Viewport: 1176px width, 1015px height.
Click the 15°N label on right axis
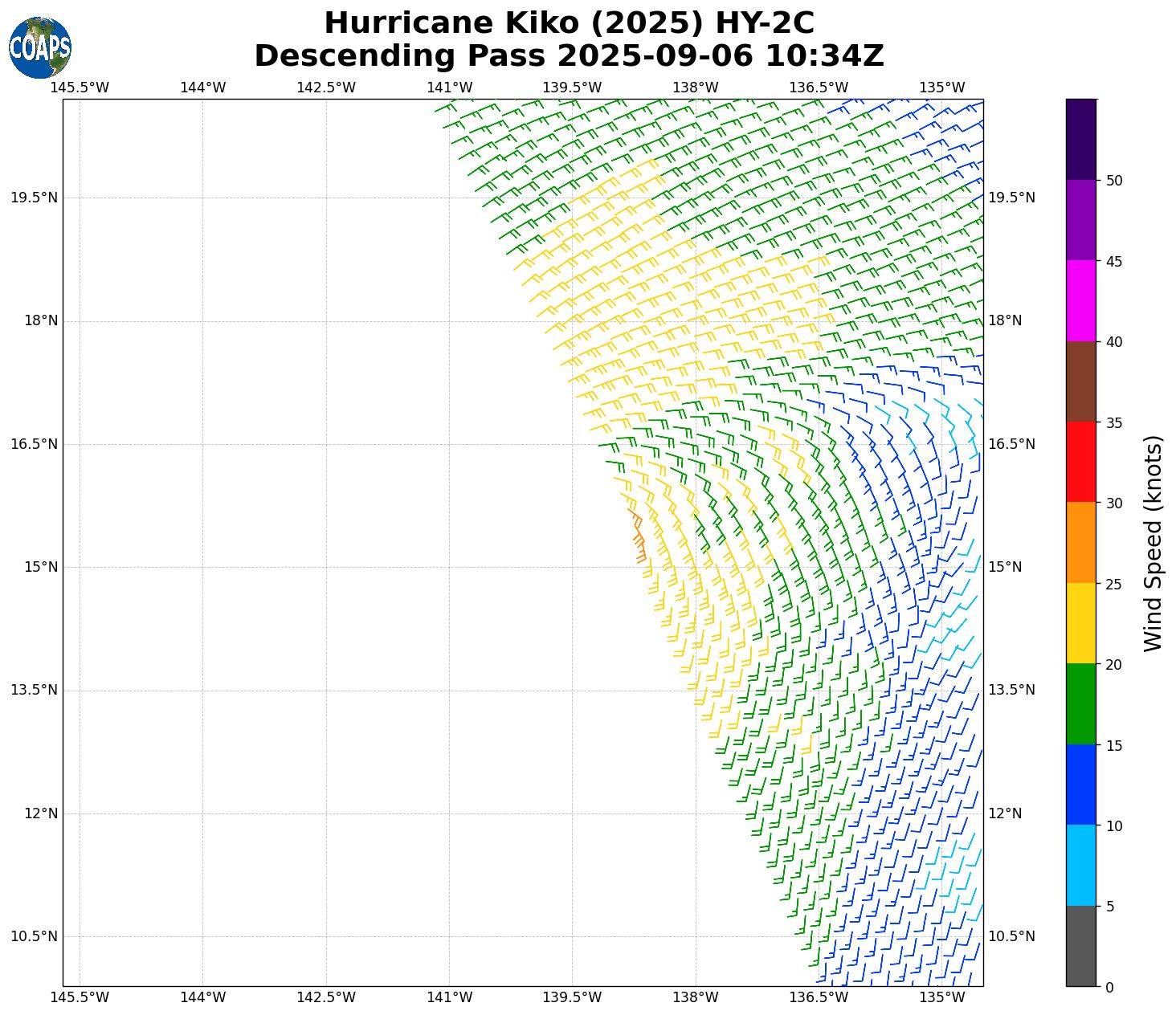(1005, 567)
